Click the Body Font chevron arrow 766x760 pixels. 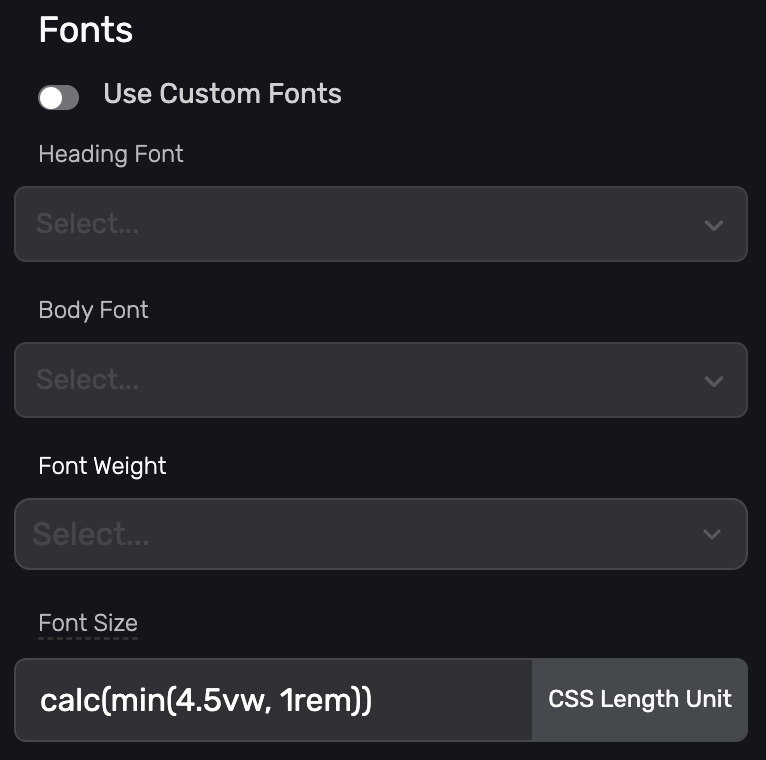click(x=713, y=381)
